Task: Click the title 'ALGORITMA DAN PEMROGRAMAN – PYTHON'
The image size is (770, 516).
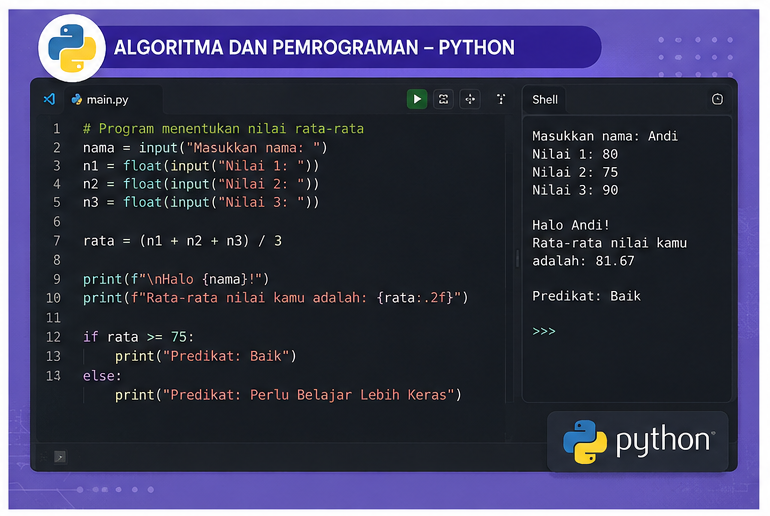Action: click(x=314, y=48)
